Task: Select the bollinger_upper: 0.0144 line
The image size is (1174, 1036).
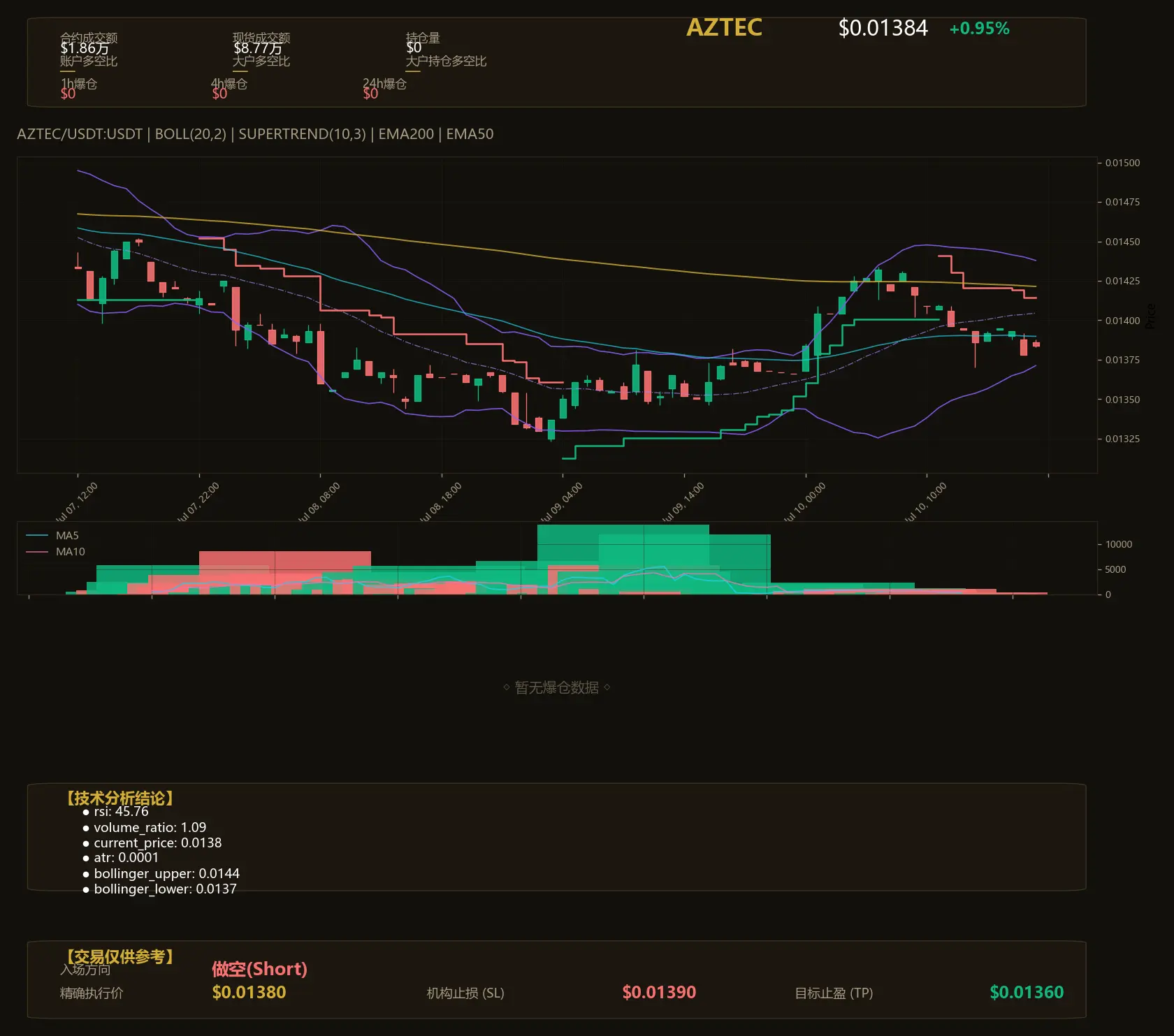Action: pos(161,874)
